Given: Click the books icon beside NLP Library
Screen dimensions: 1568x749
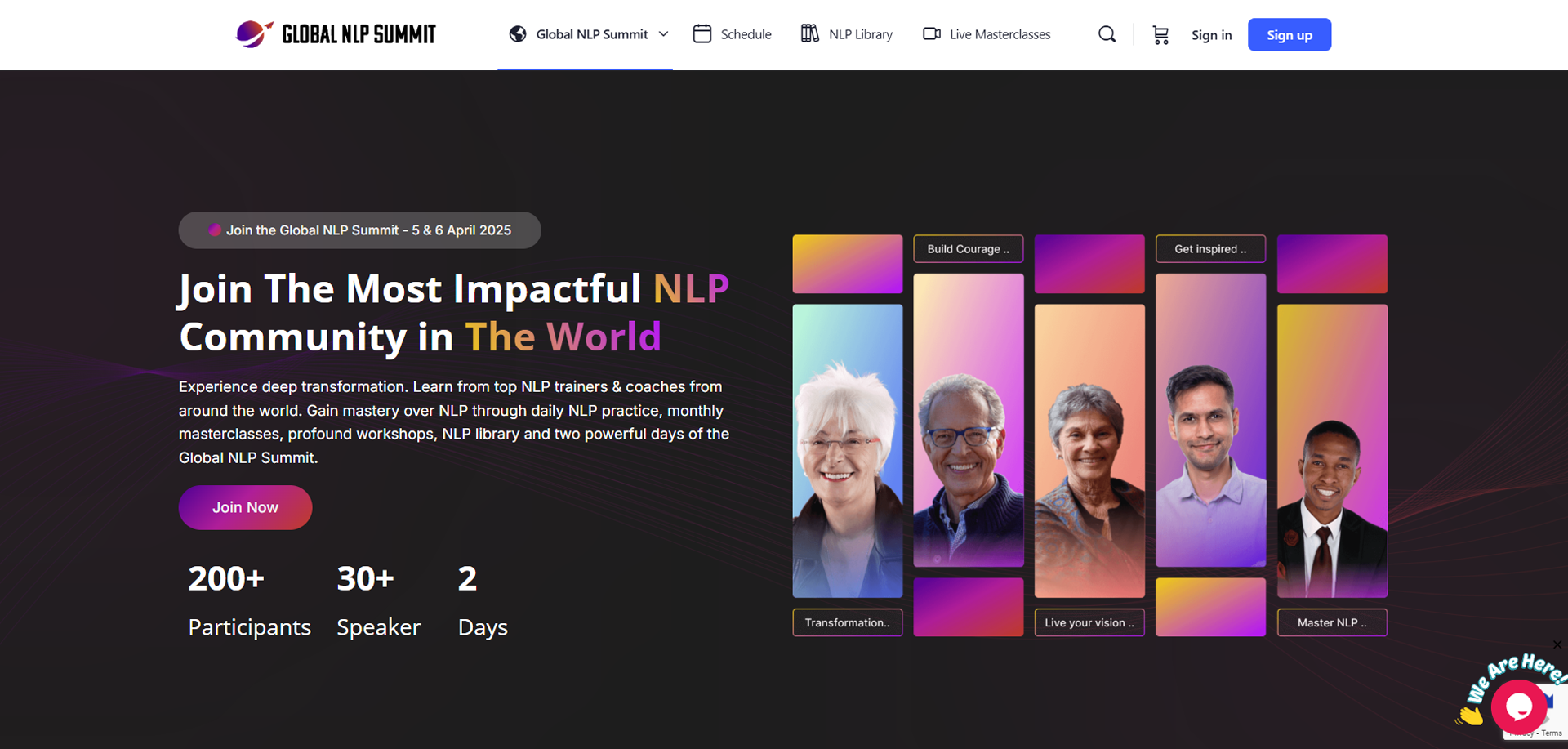Looking at the screenshot, I should click(x=809, y=34).
